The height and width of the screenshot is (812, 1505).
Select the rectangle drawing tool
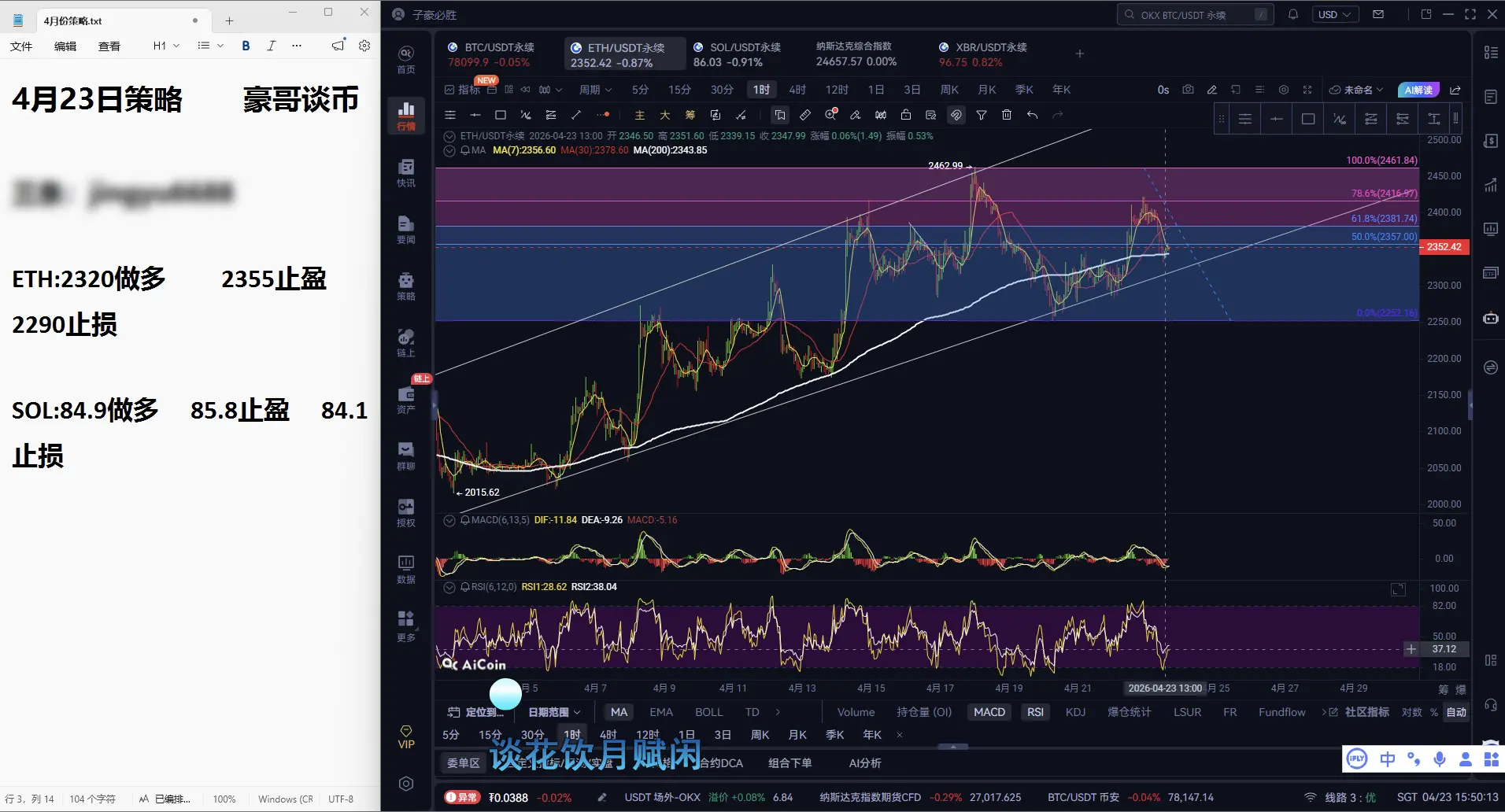point(501,115)
